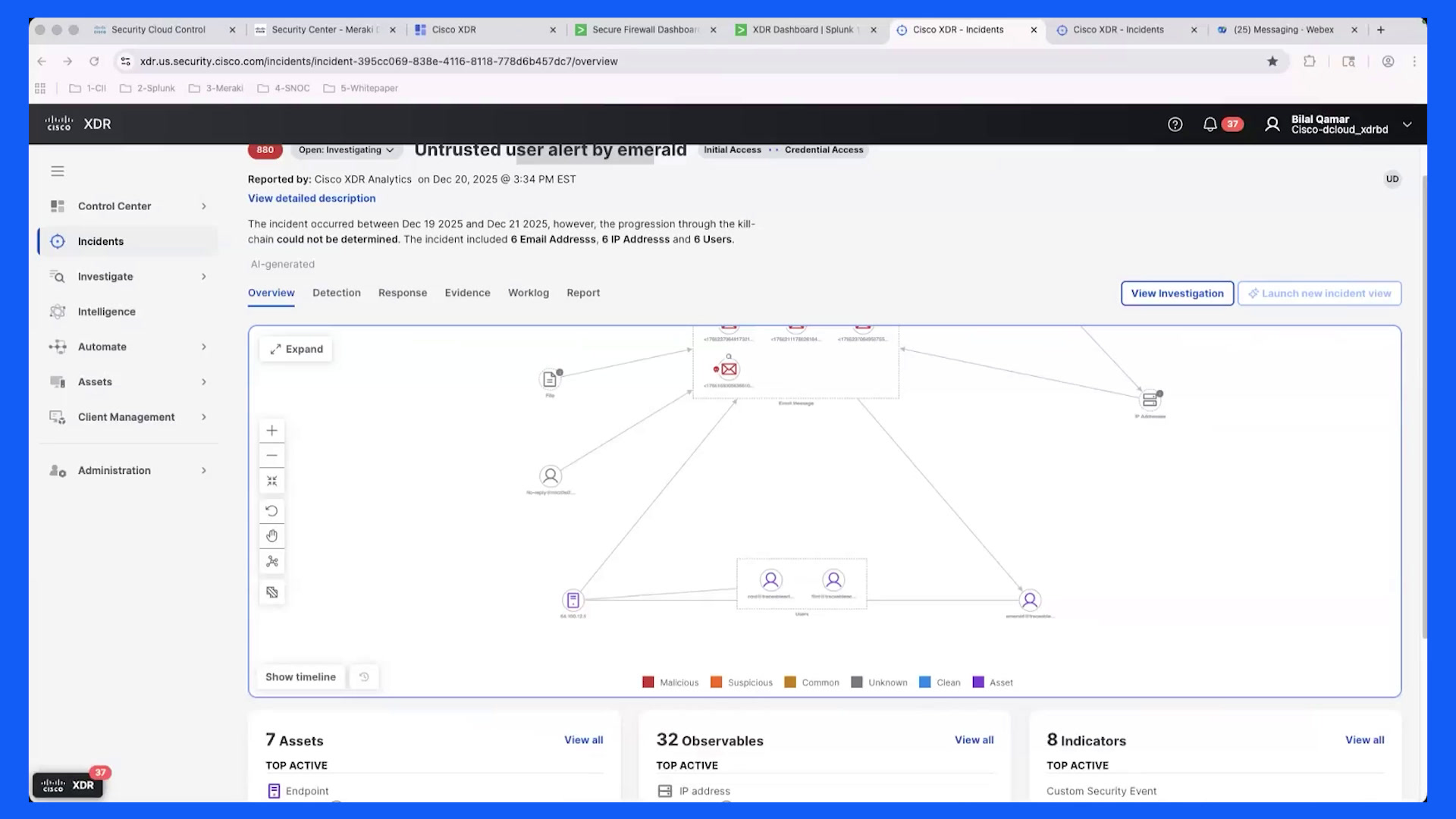The width and height of the screenshot is (1456, 819).
Task: Switch to Evidence tab
Action: pos(467,293)
